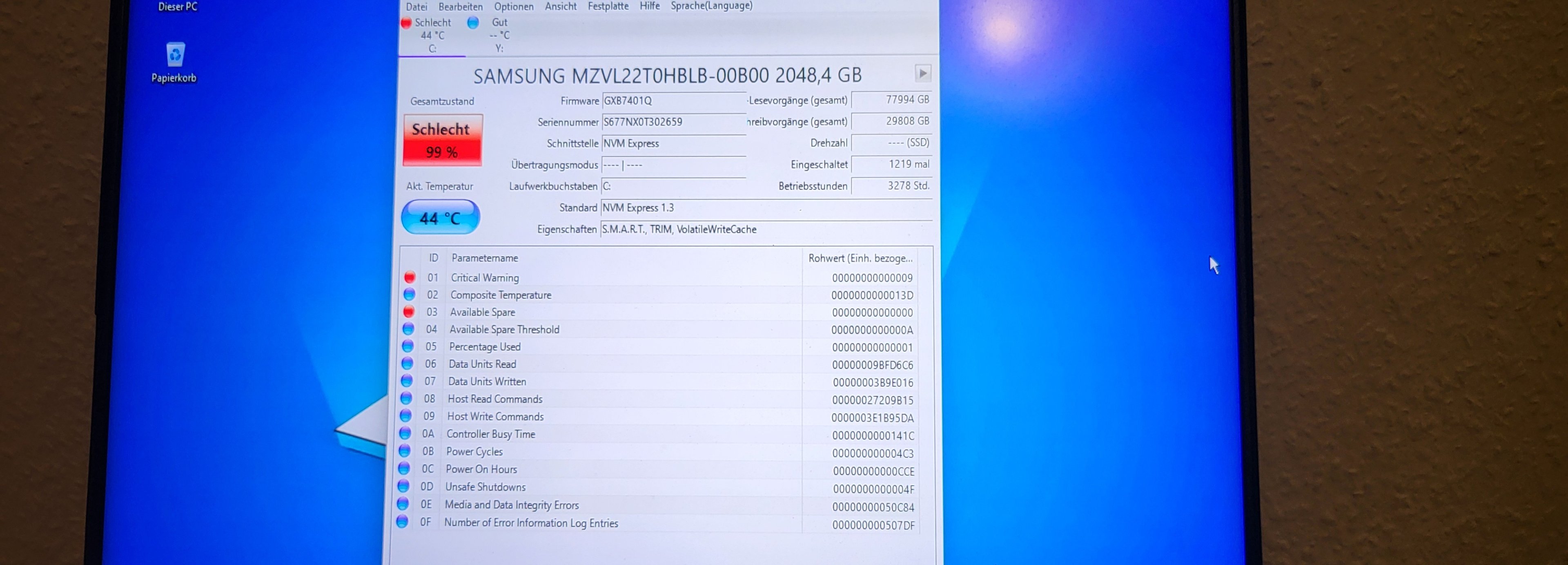1568x565 pixels.
Task: Click red status dot for Available Spare
Action: click(409, 313)
